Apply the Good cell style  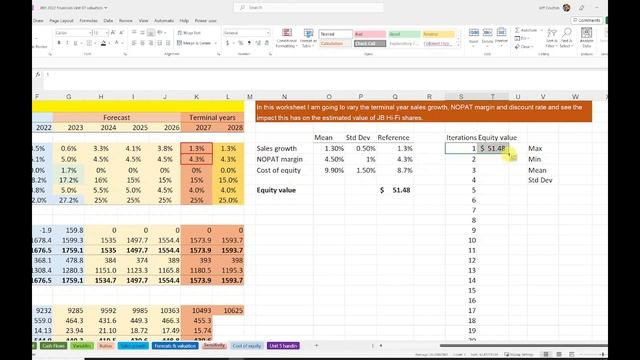(x=404, y=34)
